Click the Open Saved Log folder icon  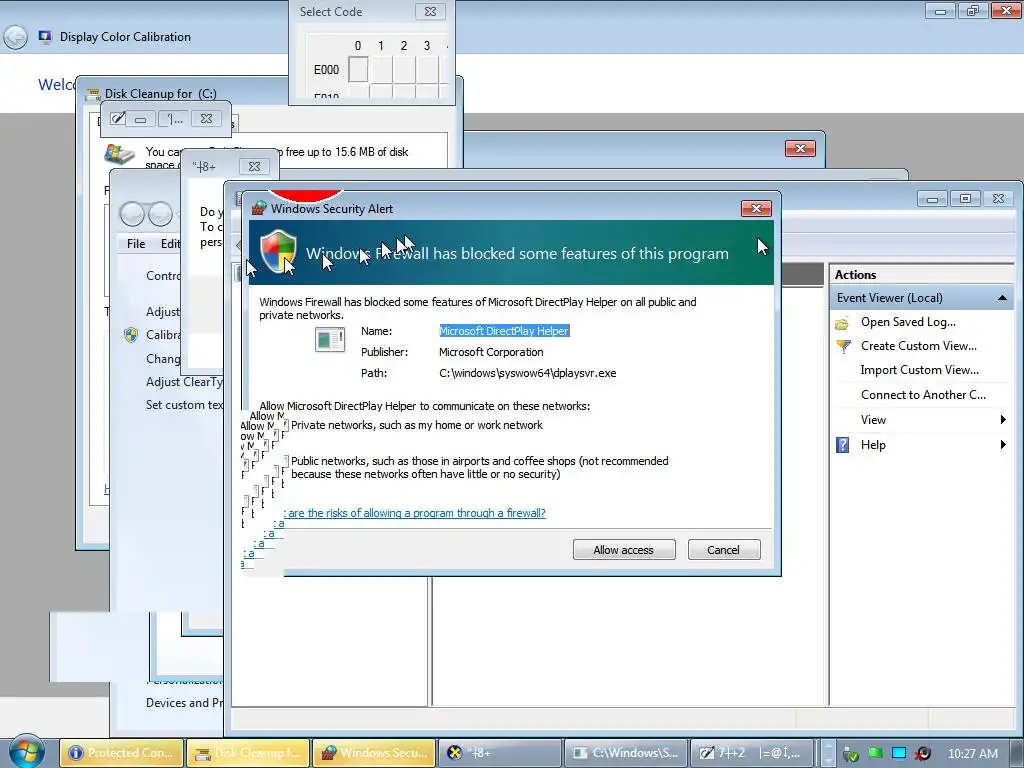click(842, 323)
